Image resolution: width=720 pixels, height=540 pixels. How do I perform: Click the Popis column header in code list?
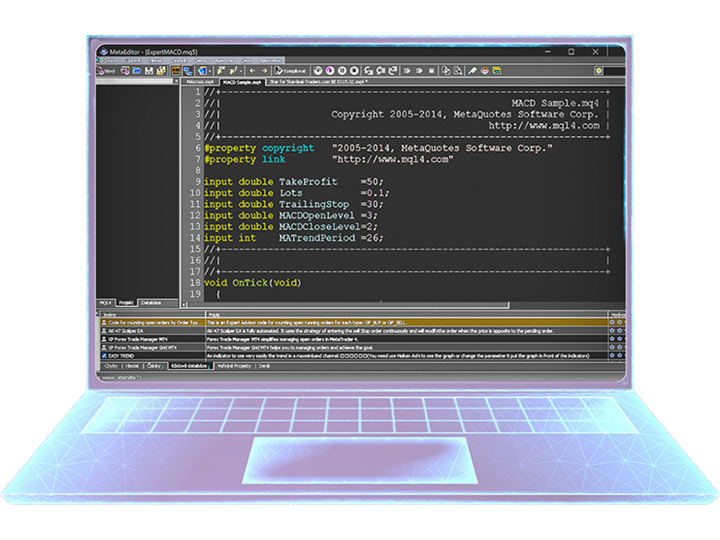click(406, 315)
